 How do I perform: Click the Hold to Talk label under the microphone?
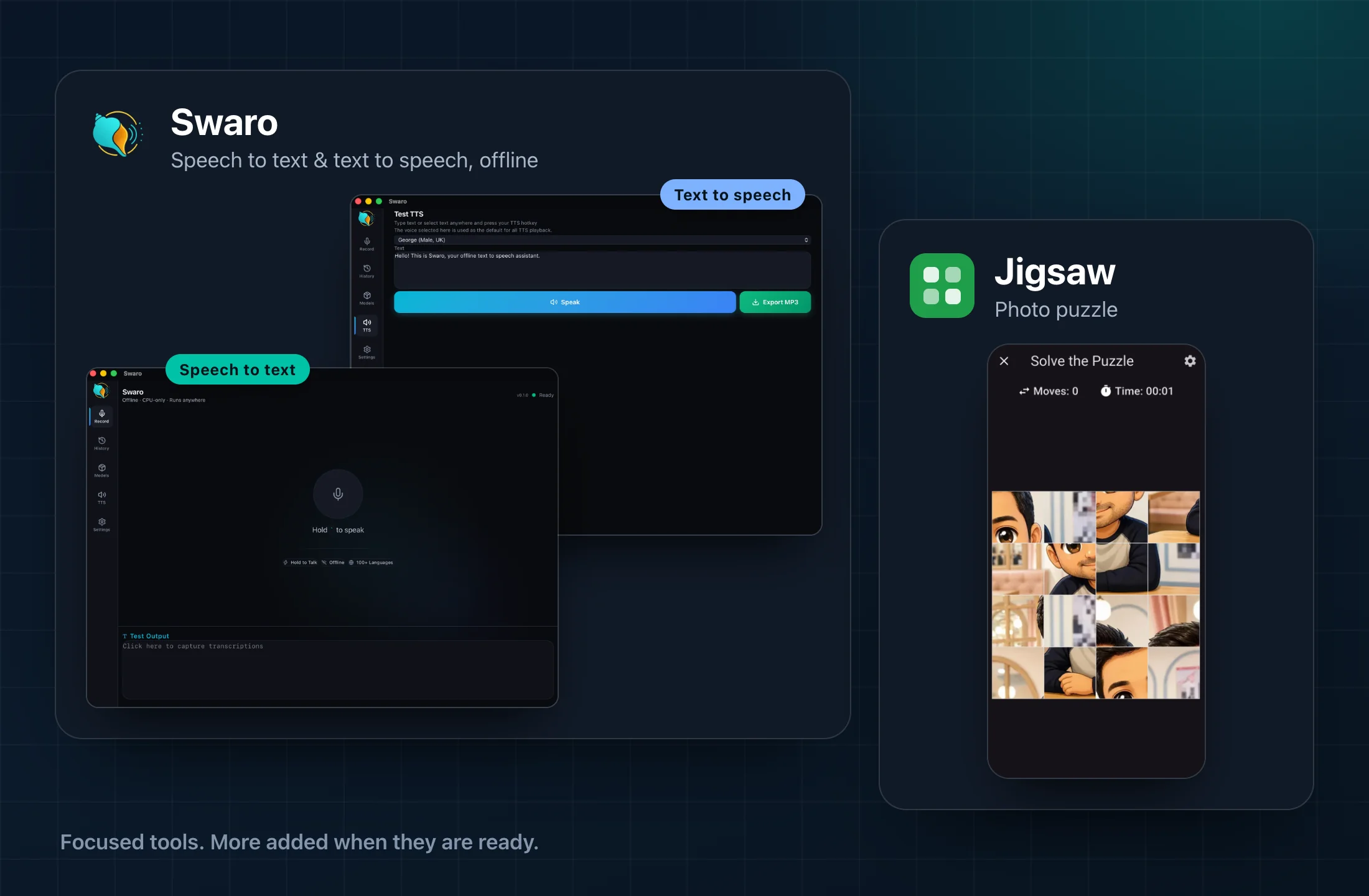click(x=300, y=562)
